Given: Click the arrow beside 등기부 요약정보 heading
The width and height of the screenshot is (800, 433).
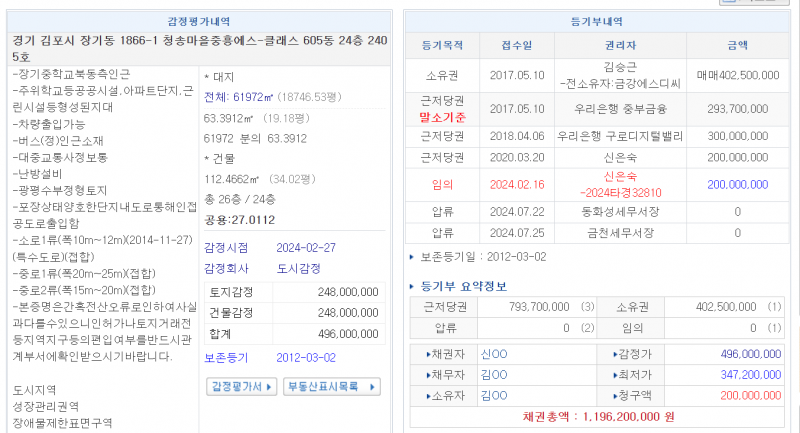Looking at the screenshot, I should pos(414,287).
